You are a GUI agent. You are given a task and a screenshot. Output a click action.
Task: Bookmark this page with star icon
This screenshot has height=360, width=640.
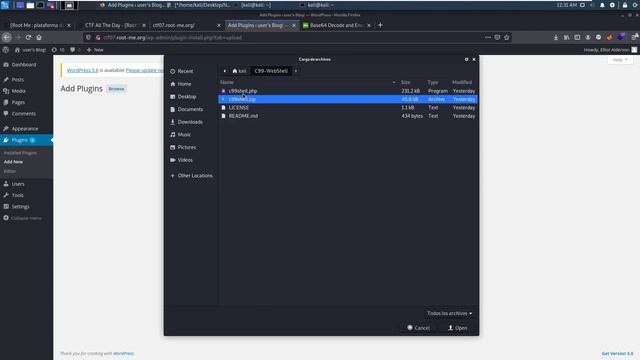coord(507,37)
